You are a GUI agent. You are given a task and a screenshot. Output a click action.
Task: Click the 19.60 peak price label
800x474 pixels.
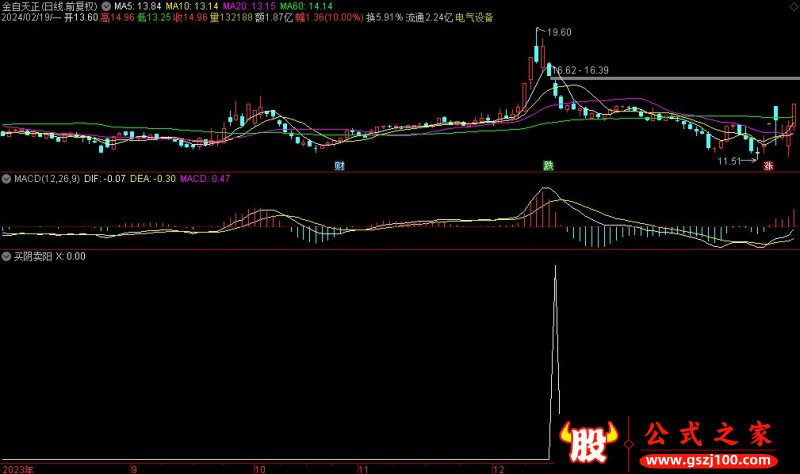click(x=559, y=32)
